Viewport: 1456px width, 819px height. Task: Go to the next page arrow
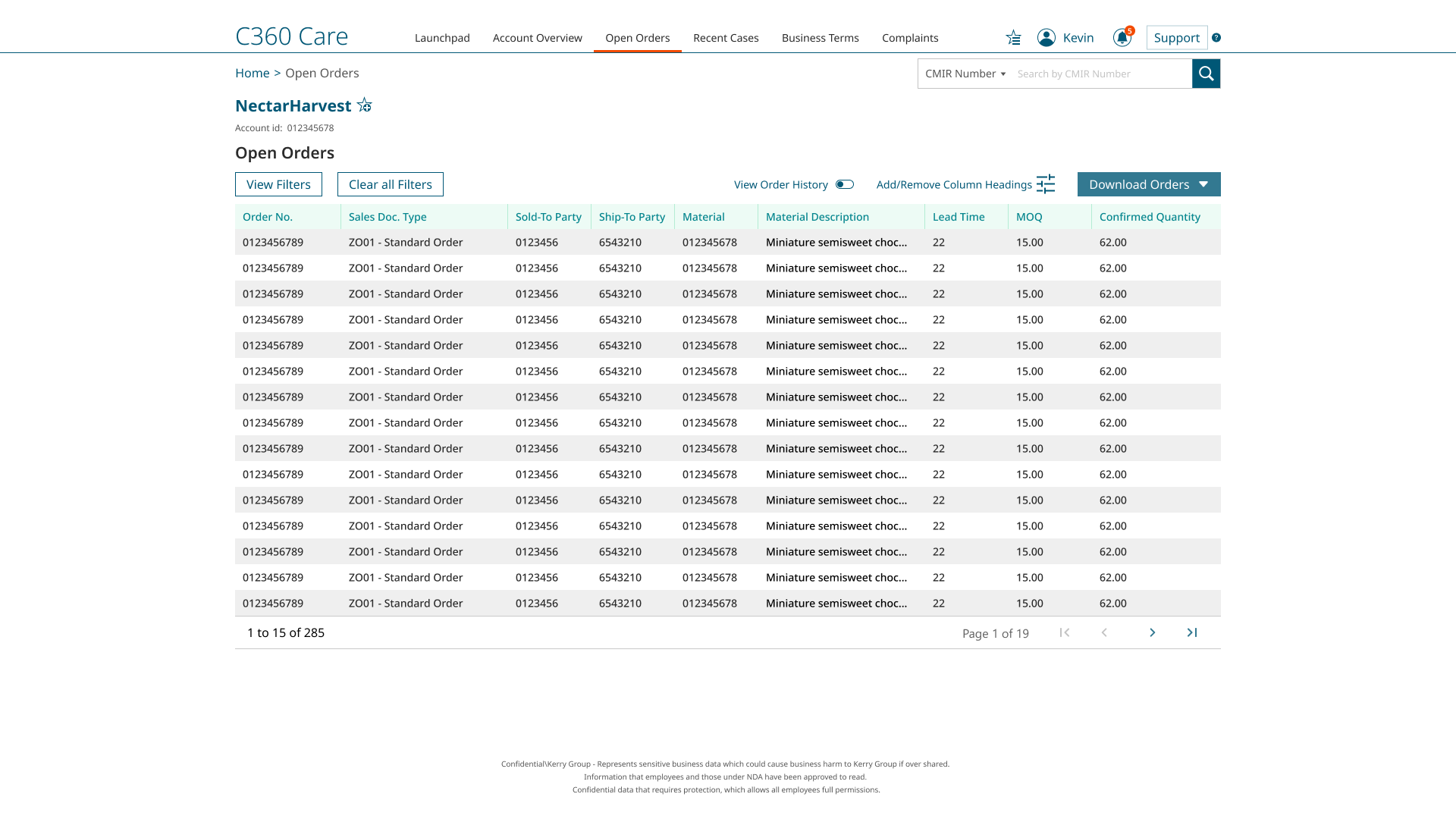pos(1152,632)
